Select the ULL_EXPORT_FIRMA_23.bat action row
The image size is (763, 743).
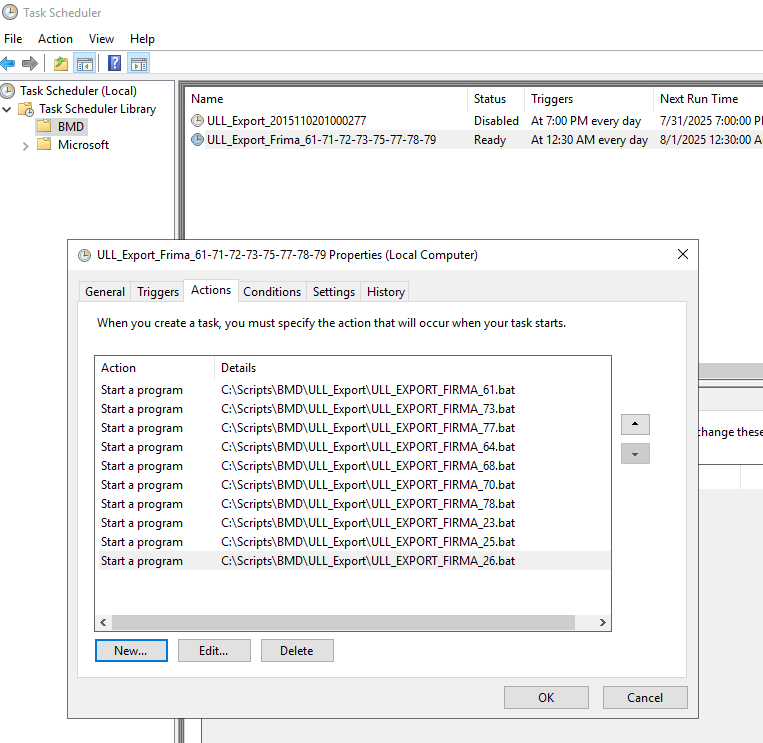coord(354,523)
